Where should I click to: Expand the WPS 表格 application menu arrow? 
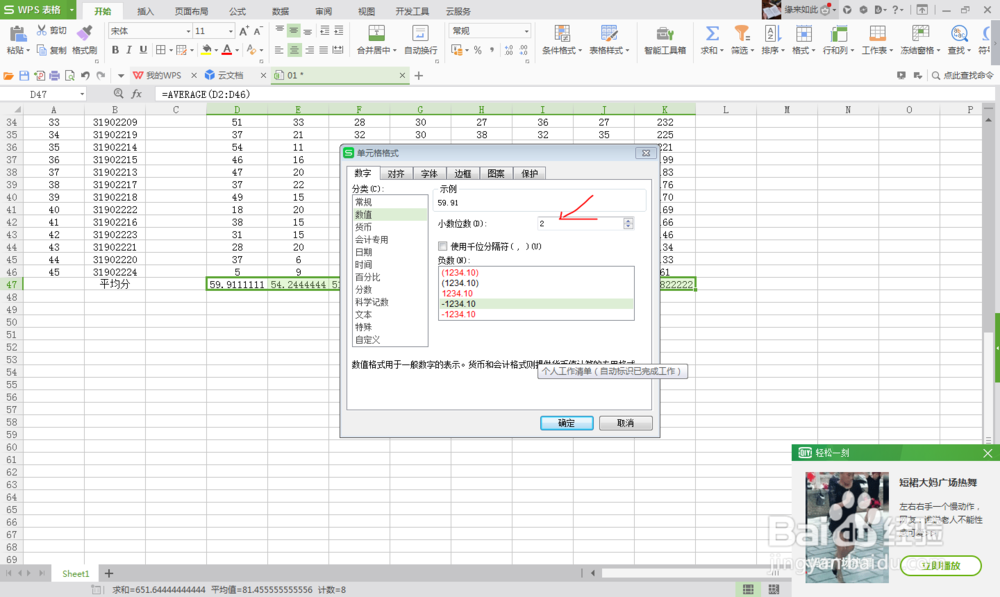71,10
